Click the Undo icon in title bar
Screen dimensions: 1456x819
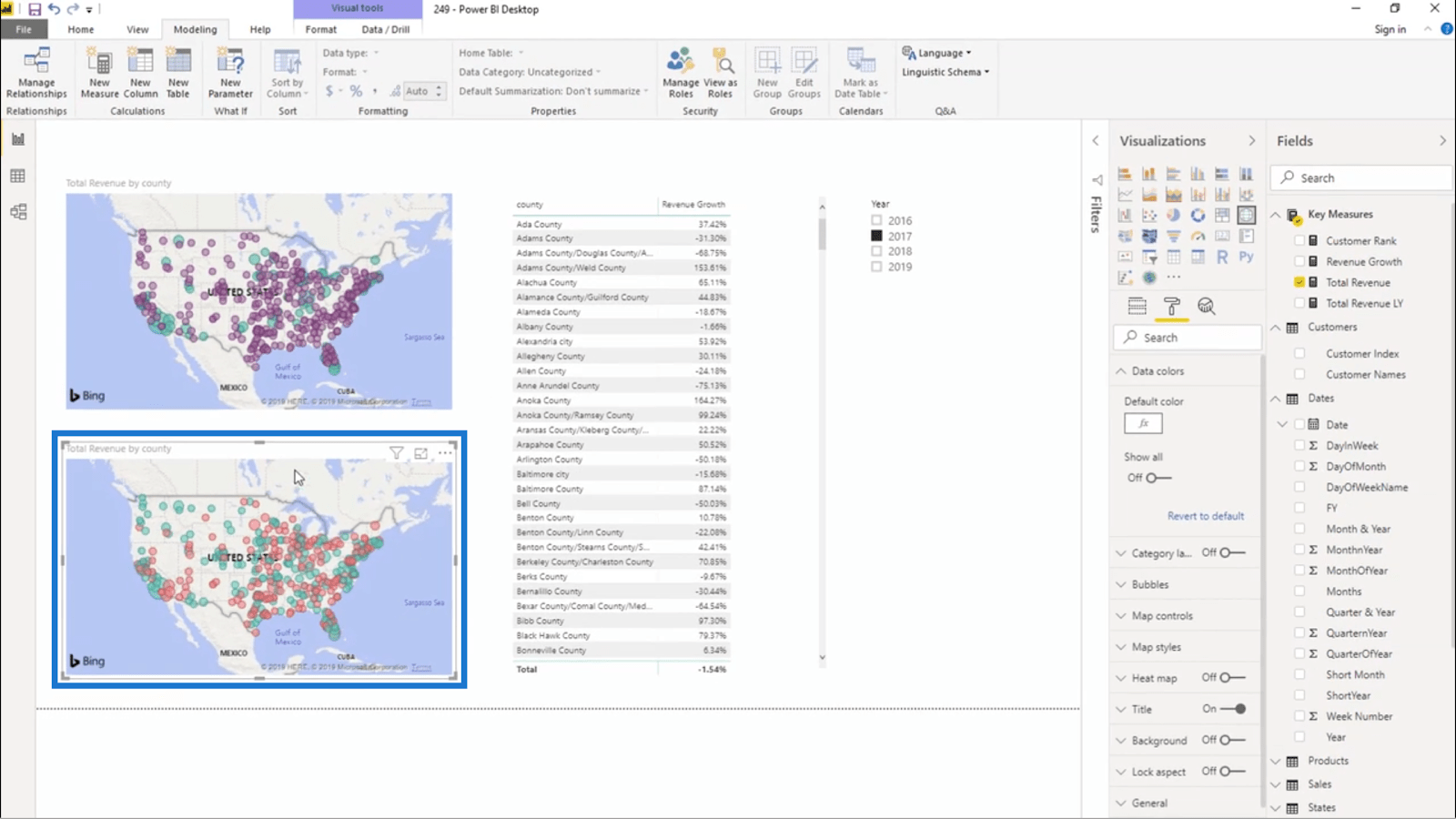[54, 9]
